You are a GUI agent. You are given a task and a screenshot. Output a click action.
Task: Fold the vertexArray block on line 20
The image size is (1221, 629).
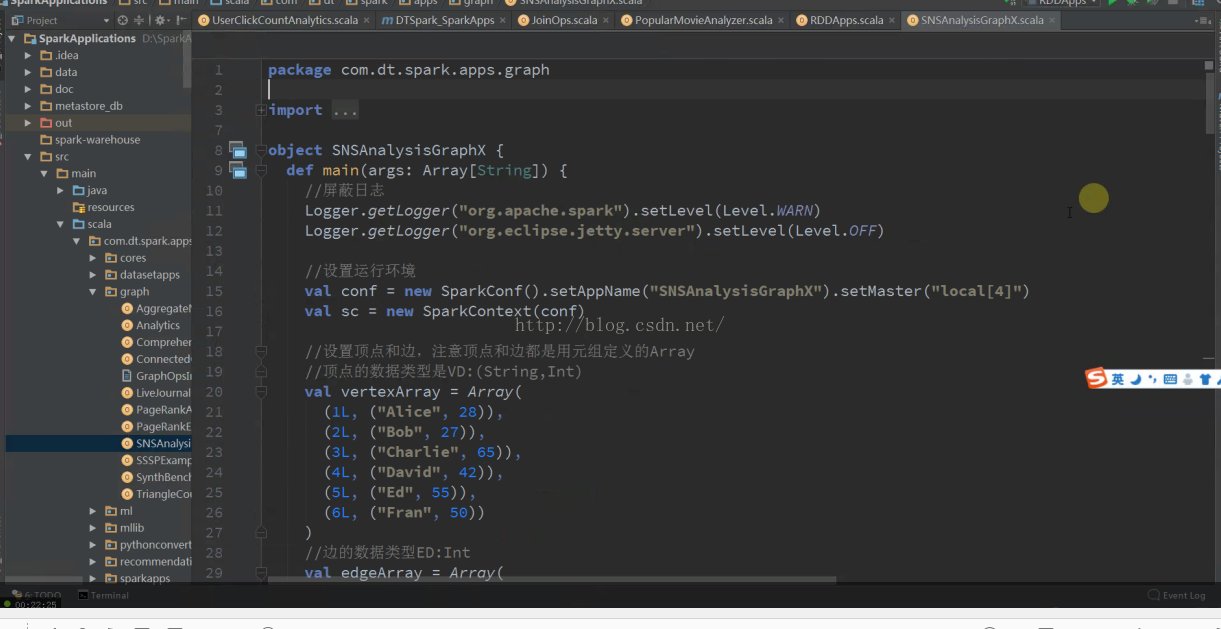261,392
